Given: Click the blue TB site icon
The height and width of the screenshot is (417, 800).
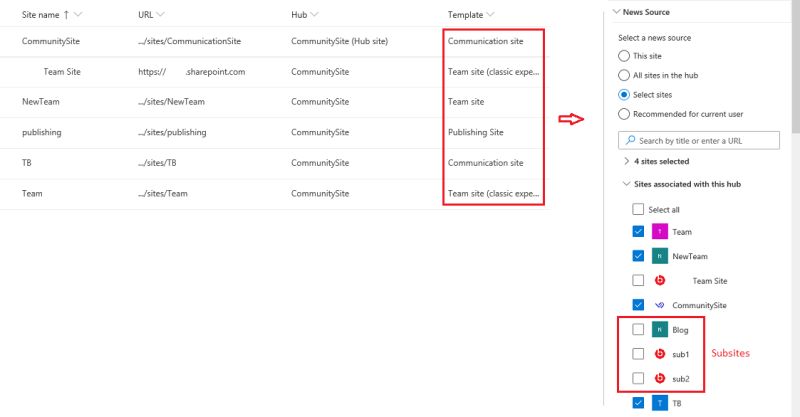Looking at the screenshot, I should pyautogui.click(x=660, y=403).
